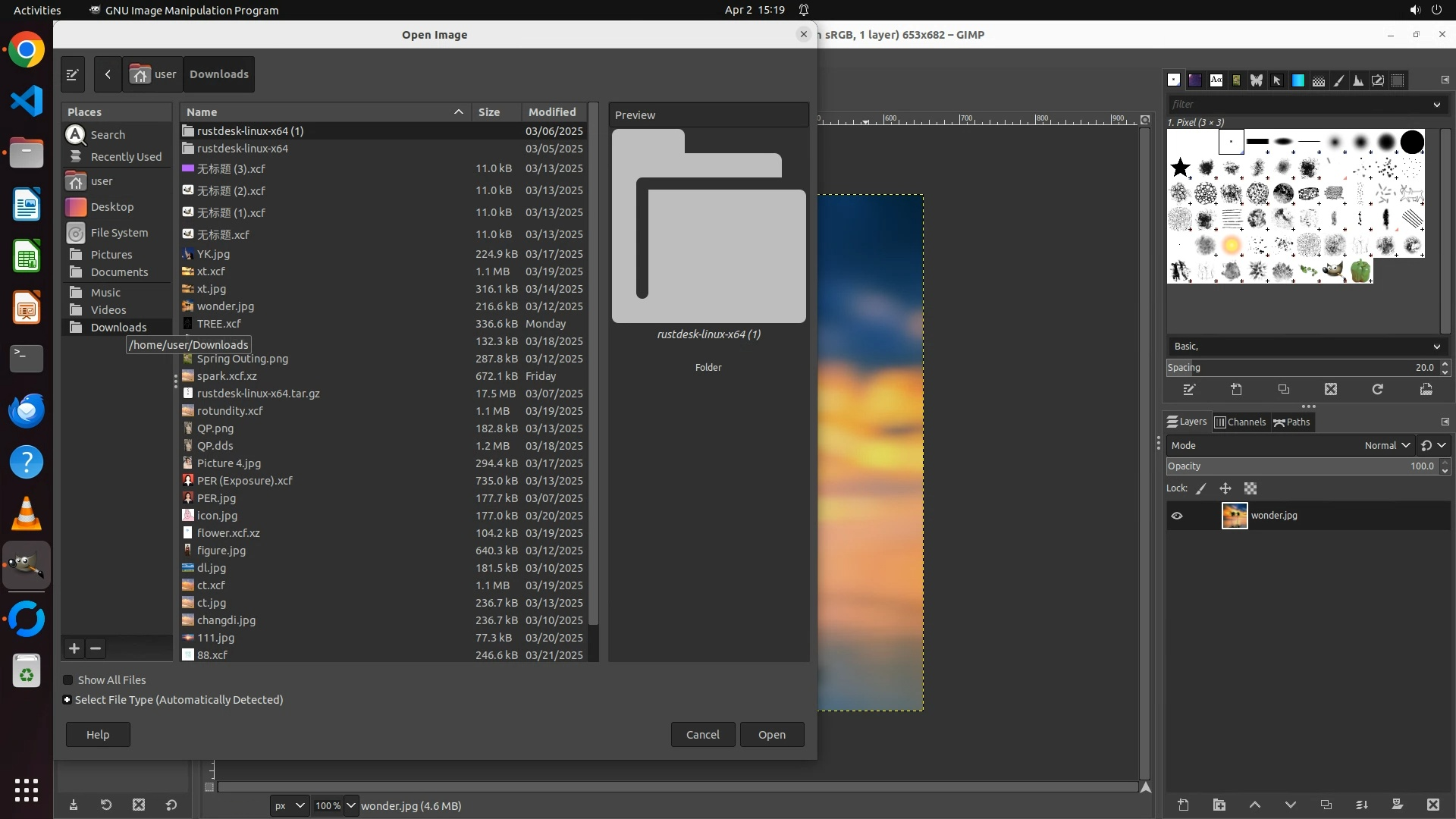Image resolution: width=1456 pixels, height=819 pixels.
Task: Enable the Show All Files checkbox
Action: [x=68, y=680]
